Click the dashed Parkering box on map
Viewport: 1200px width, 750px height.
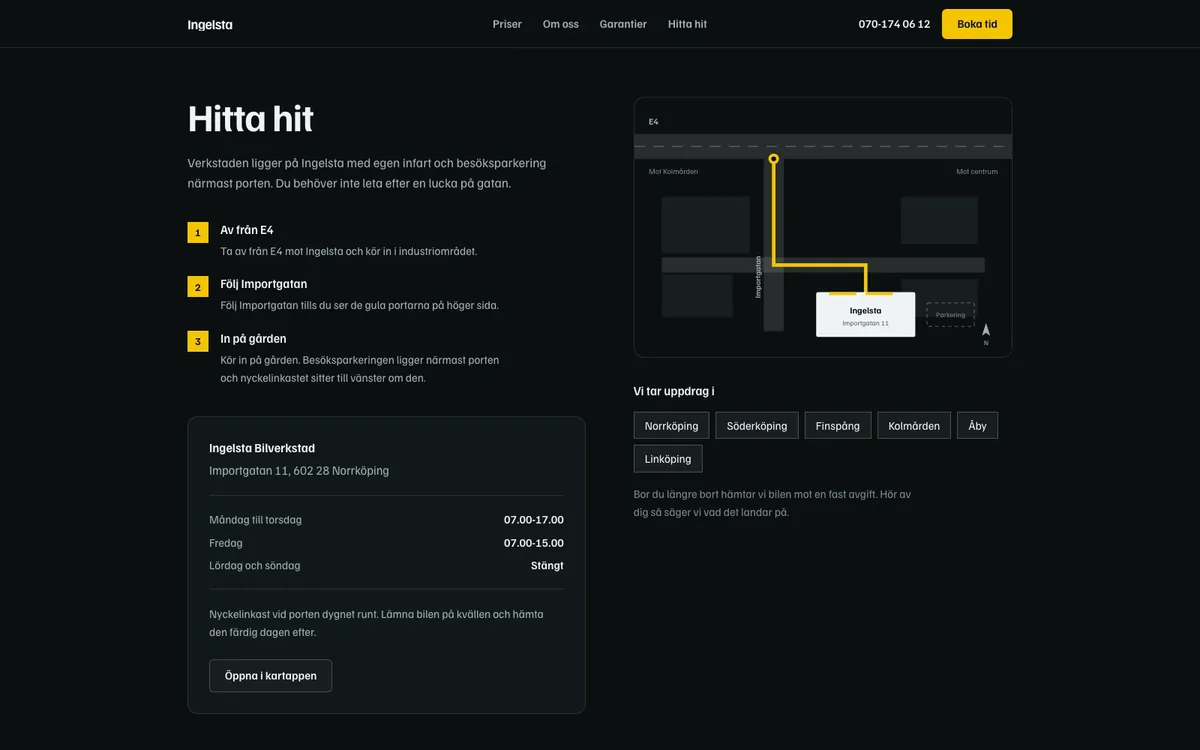pyautogui.click(x=950, y=314)
